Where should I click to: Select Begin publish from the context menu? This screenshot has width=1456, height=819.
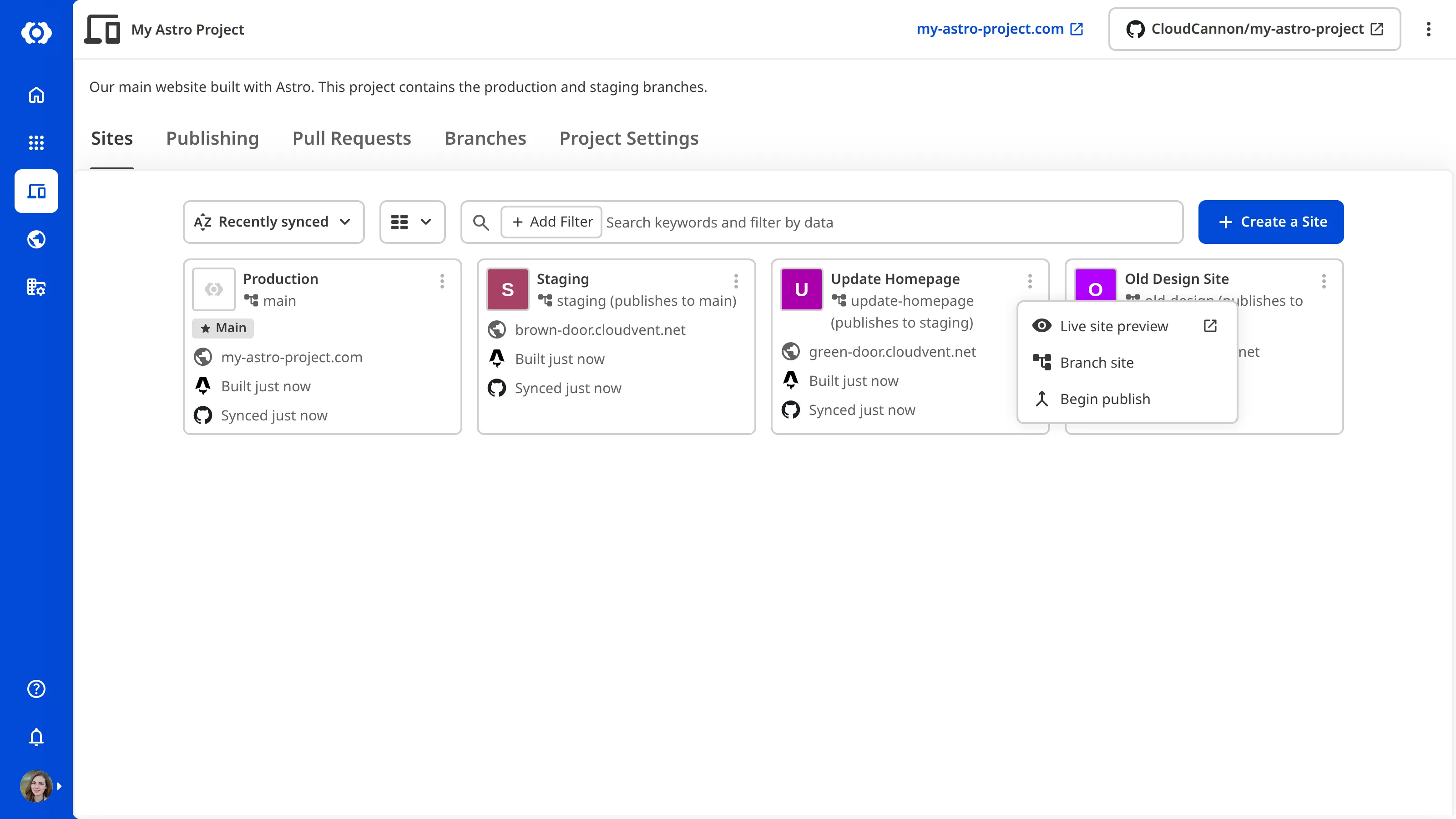click(1127, 399)
